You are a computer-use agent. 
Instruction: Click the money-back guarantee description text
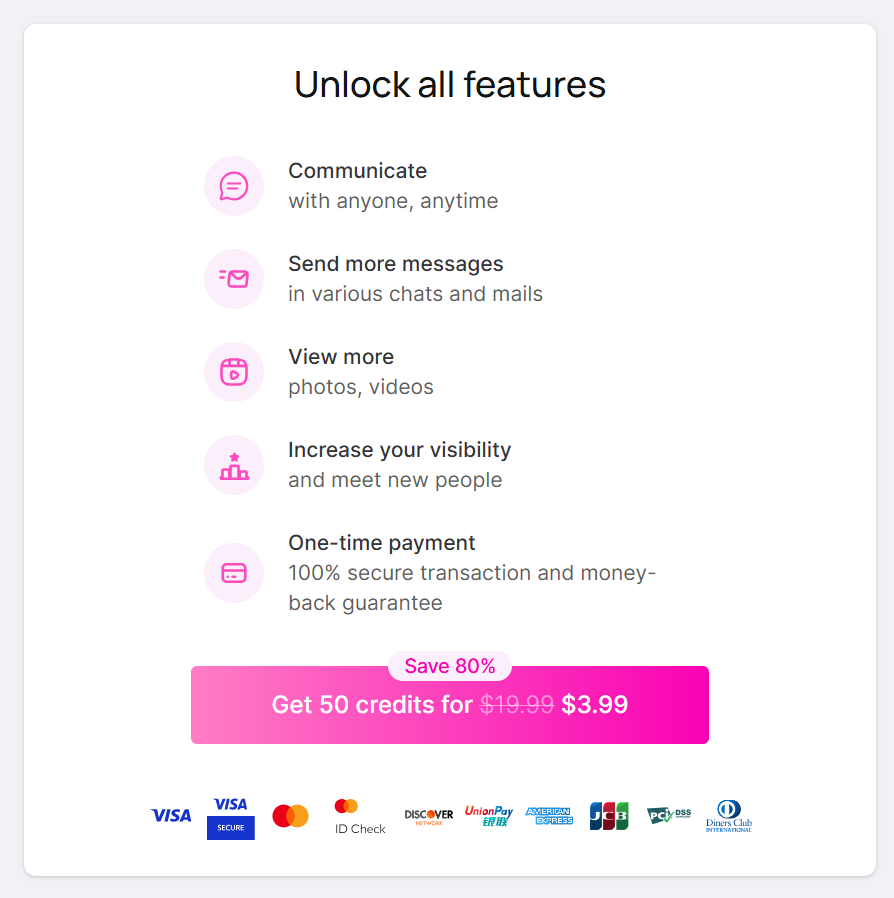click(x=471, y=588)
